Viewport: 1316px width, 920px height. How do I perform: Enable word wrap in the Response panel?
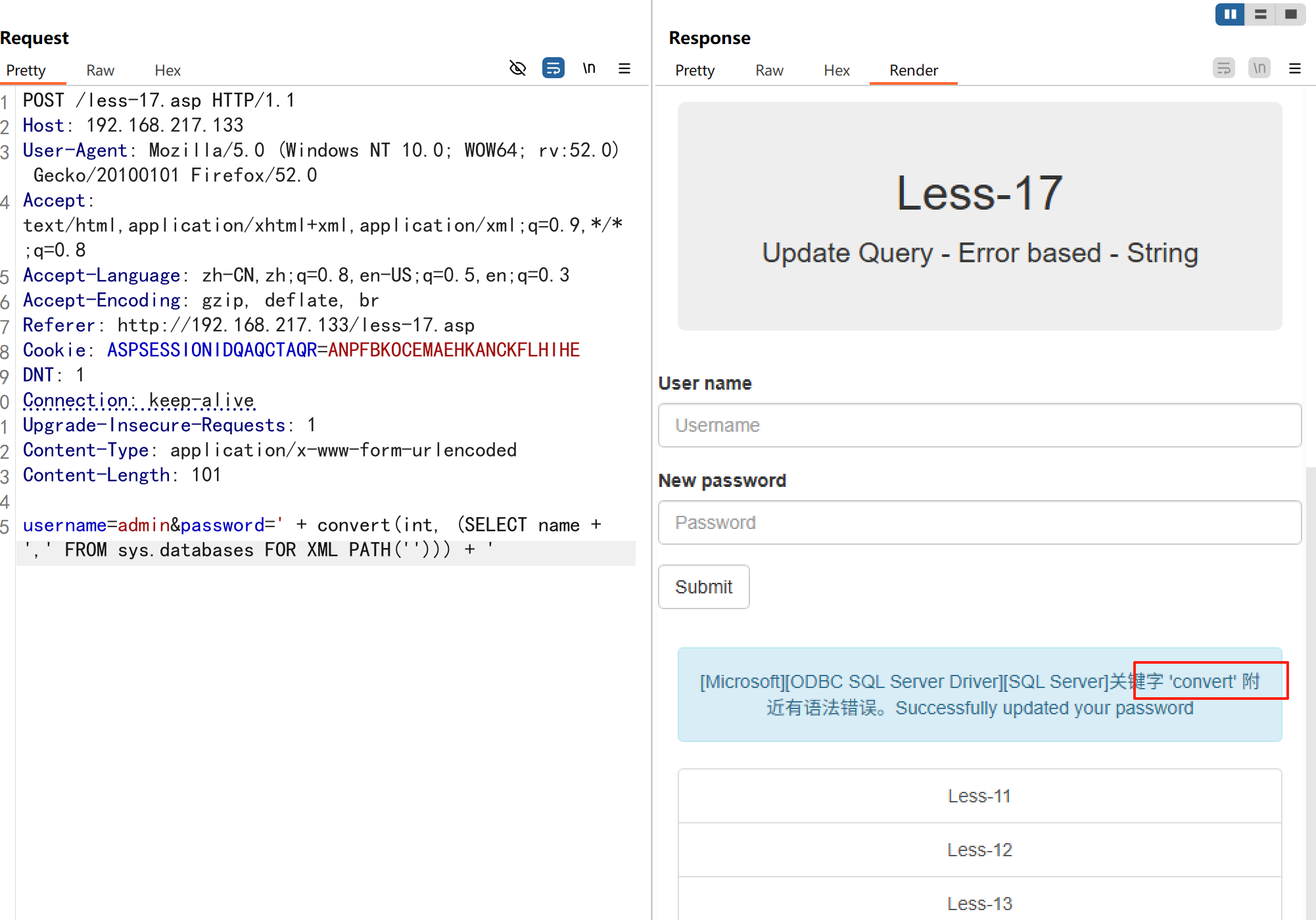tap(1223, 68)
